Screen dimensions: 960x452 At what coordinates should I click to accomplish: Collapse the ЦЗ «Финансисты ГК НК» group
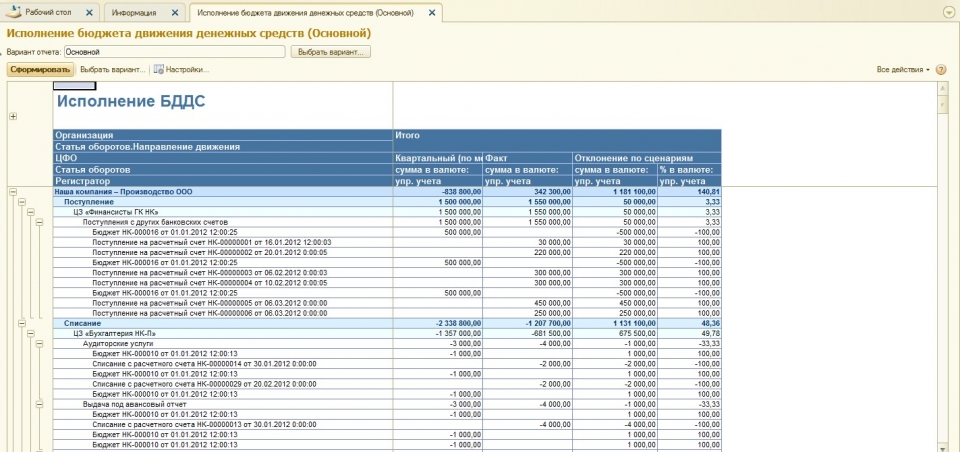coord(31,212)
